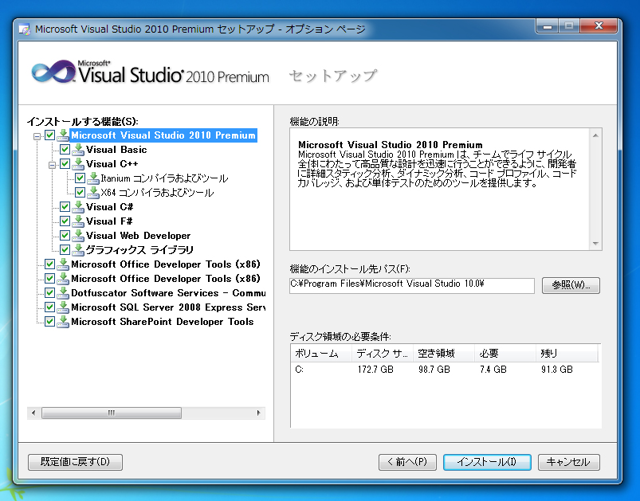640x501 pixels.
Task: Click install icon beside Visual C#
Action: [78, 207]
